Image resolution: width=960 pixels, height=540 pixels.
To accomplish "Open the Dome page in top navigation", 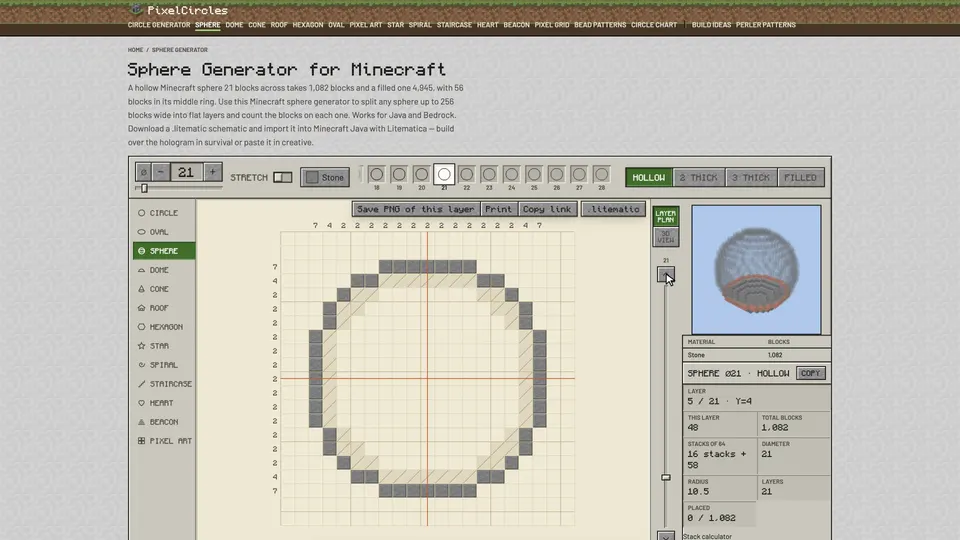I will 234,25.
